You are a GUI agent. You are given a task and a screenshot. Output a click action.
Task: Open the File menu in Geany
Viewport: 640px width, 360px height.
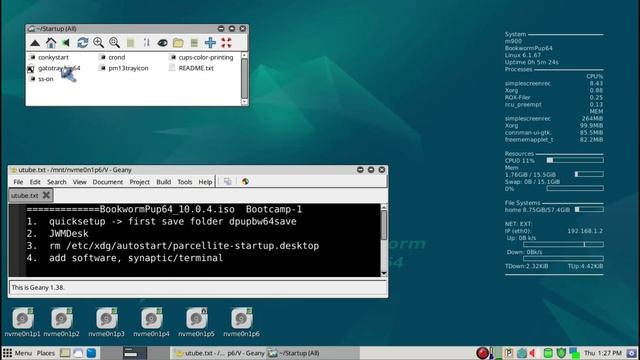coord(18,182)
